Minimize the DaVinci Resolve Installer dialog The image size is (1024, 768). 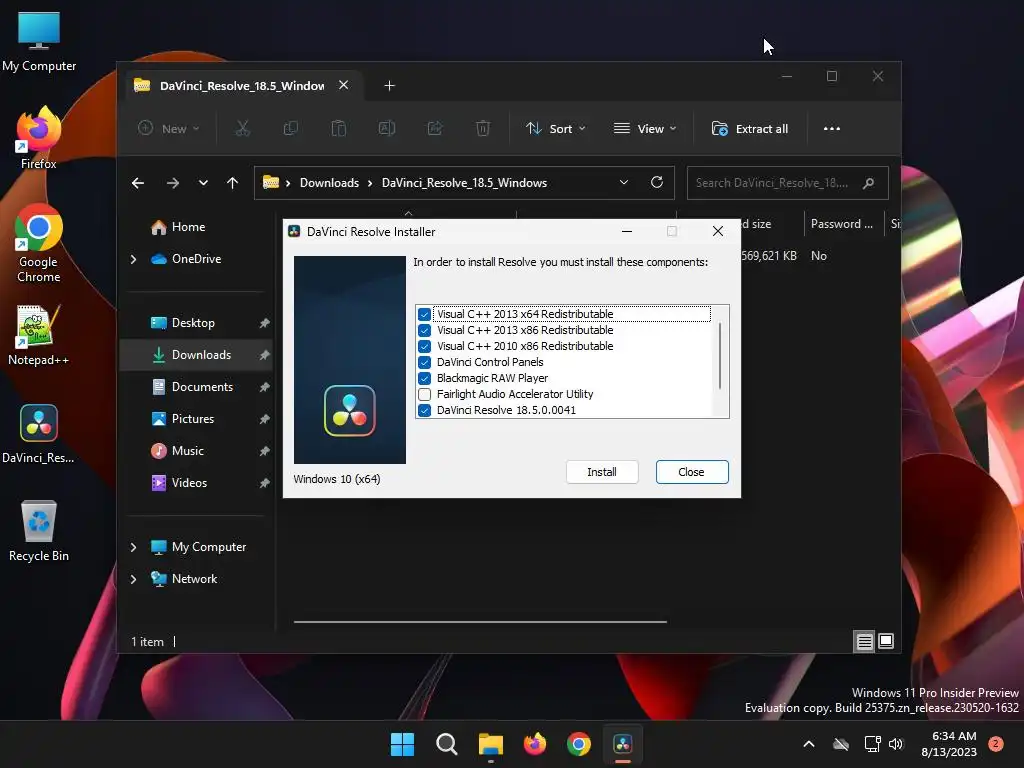pos(627,231)
